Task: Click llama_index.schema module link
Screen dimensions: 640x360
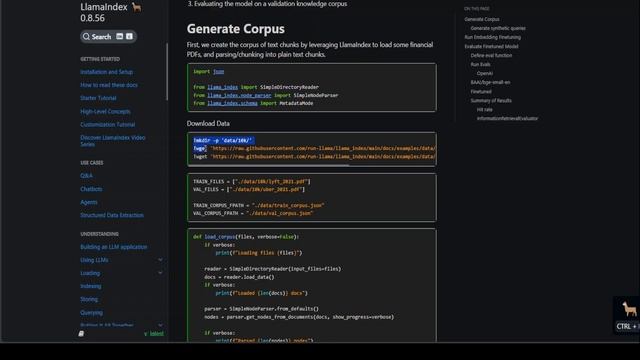Action: tap(232, 103)
